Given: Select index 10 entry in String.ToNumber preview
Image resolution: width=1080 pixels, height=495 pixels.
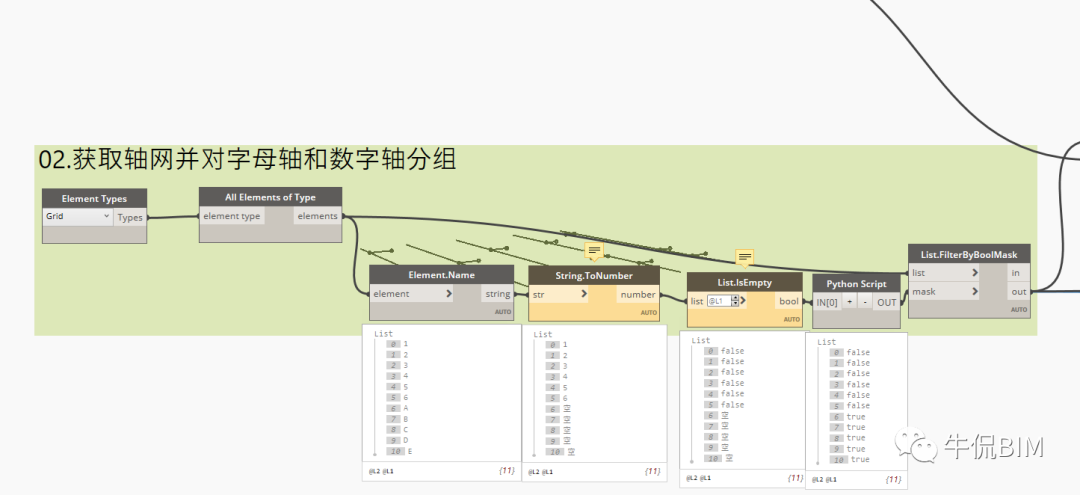Looking at the screenshot, I should click(572, 452).
